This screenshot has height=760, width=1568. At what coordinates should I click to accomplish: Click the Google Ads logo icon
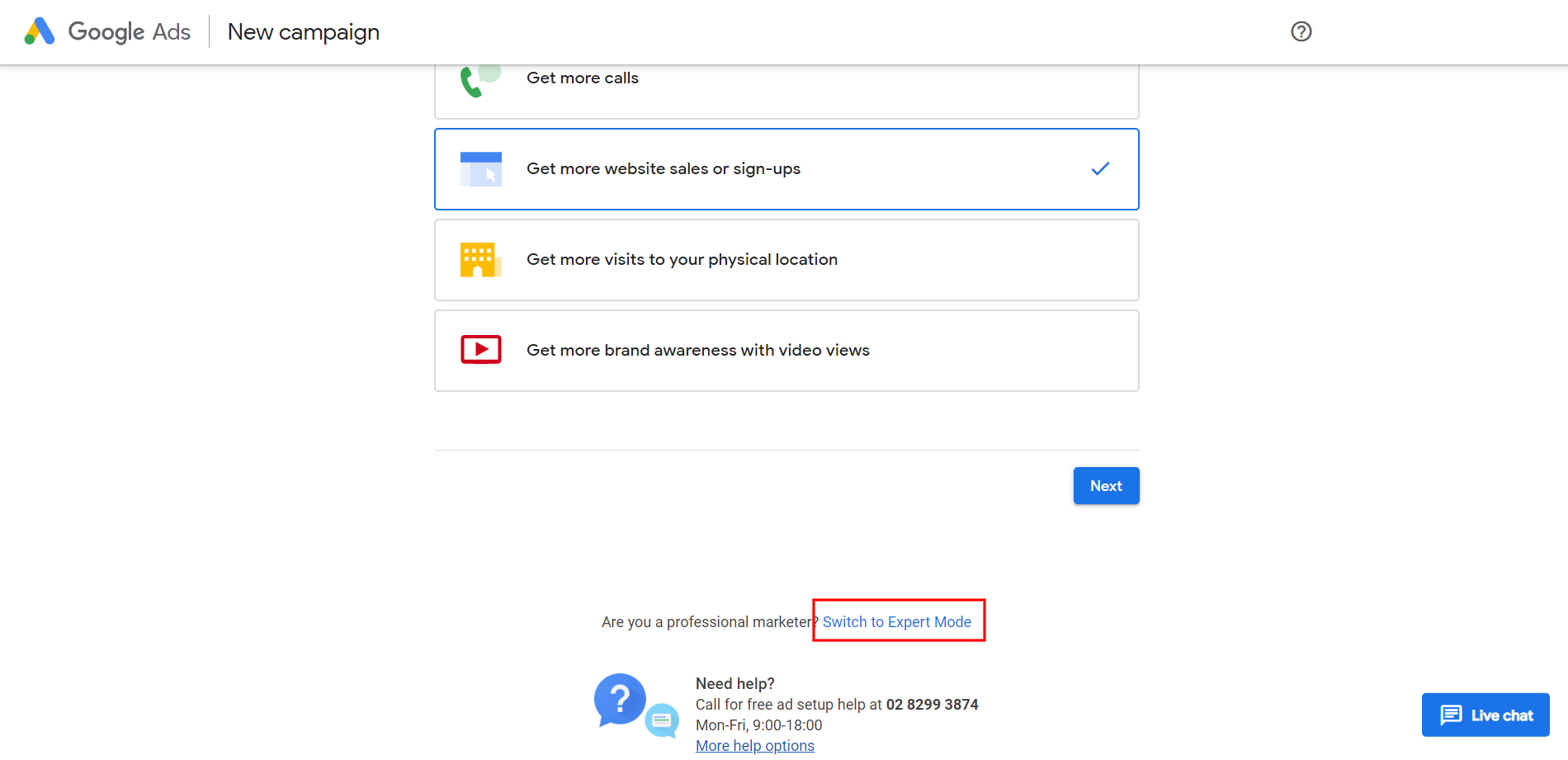(x=40, y=31)
